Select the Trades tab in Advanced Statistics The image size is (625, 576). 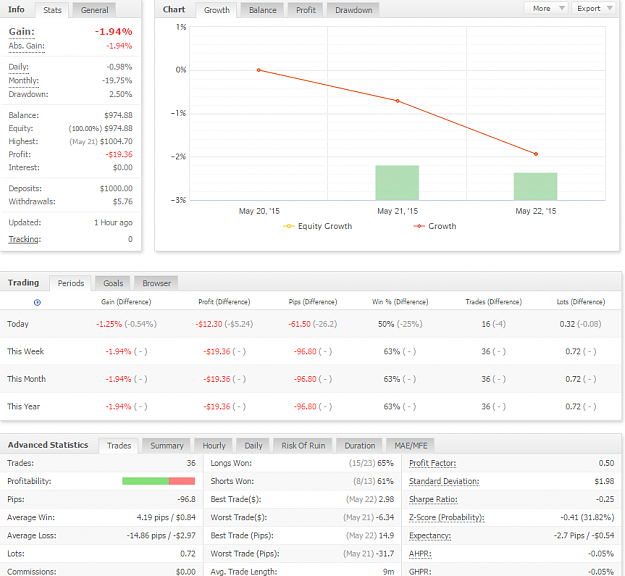119,445
